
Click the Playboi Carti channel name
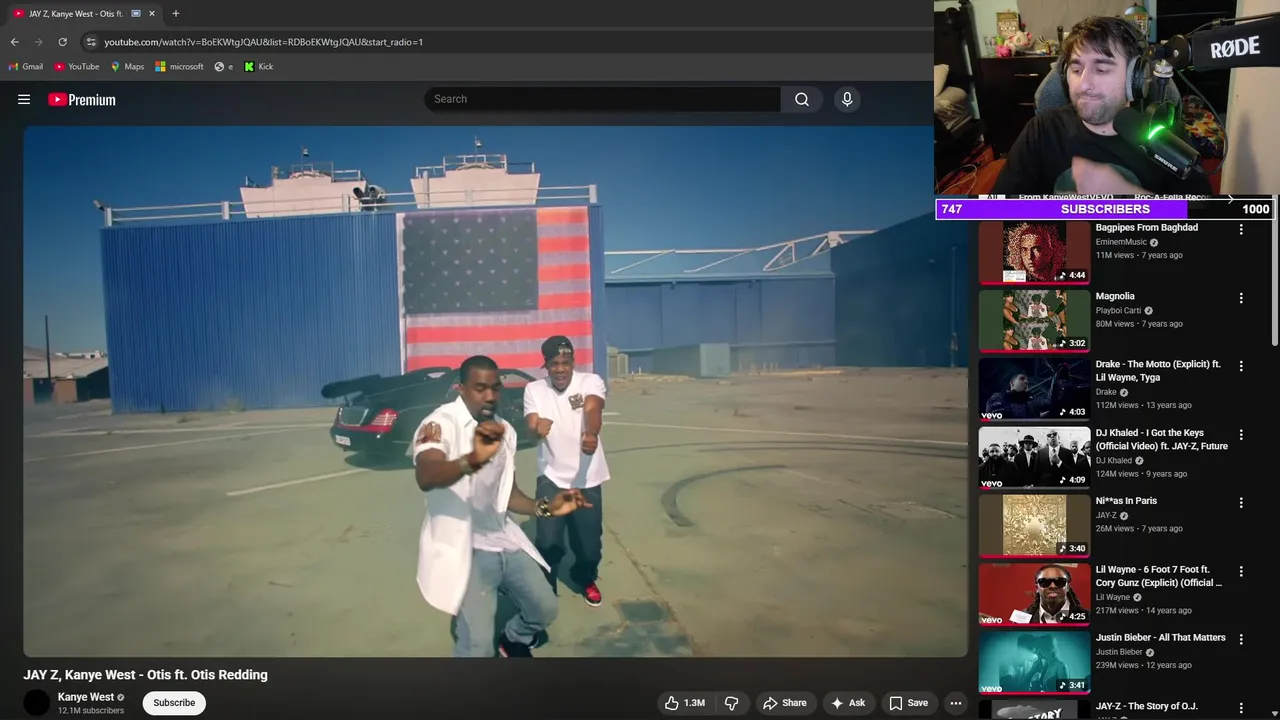(x=1118, y=310)
